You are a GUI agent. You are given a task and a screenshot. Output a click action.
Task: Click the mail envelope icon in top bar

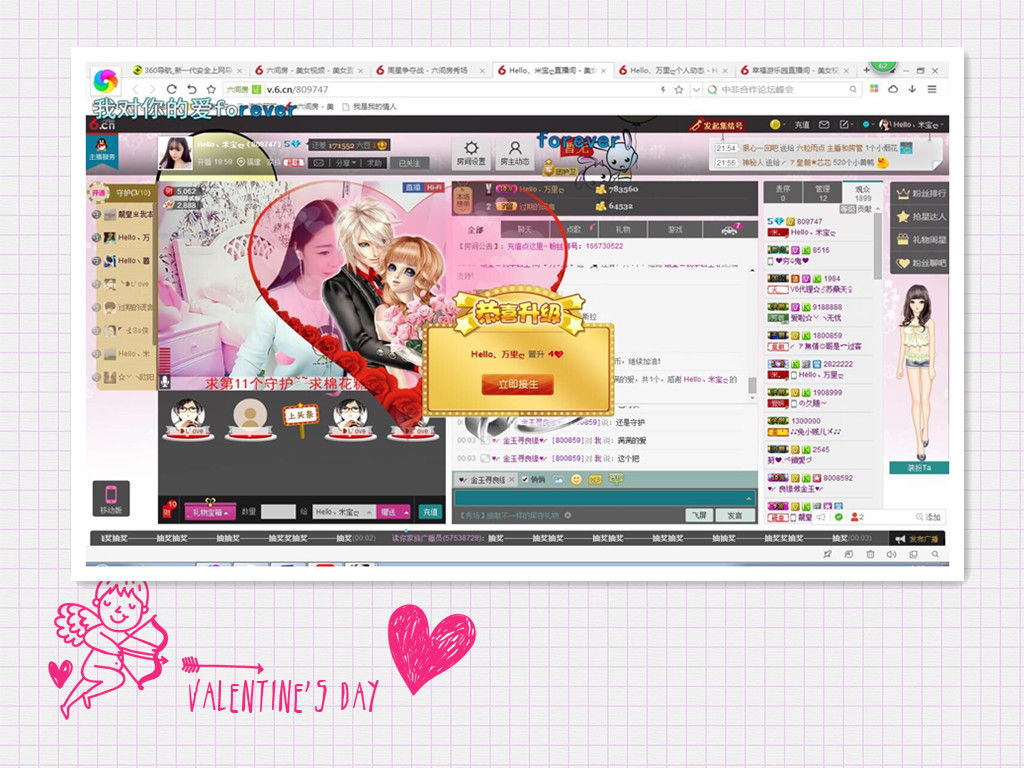(824, 125)
